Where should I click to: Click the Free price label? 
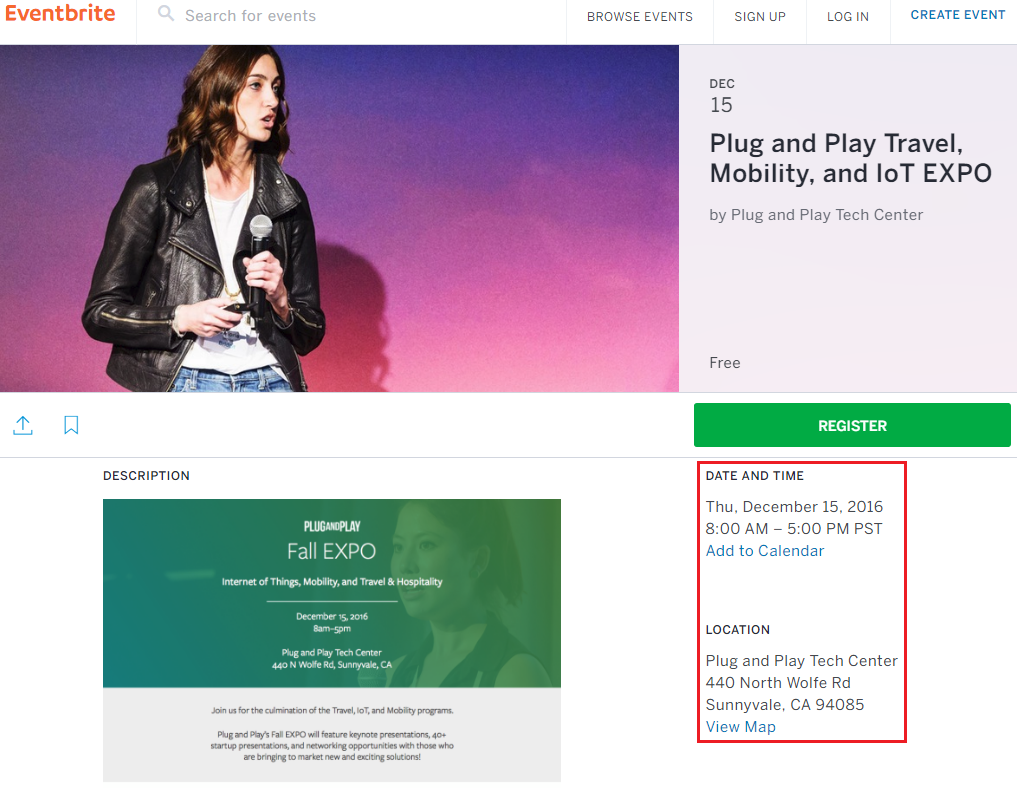[x=725, y=363]
